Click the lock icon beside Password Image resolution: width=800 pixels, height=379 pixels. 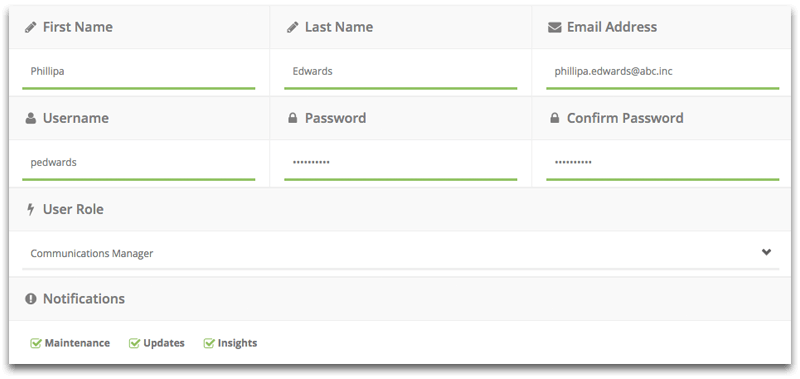tap(292, 118)
